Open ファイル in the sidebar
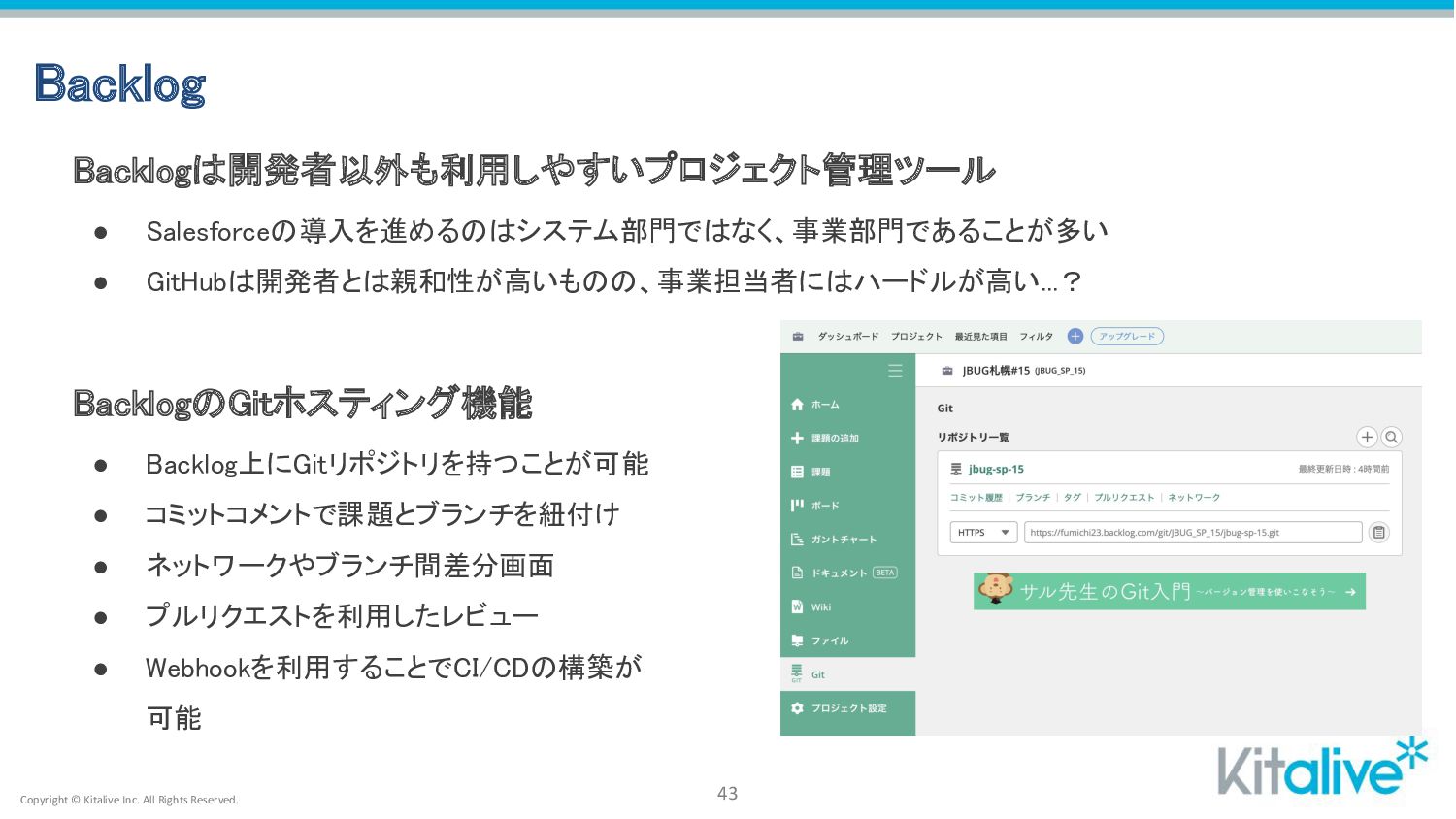This screenshot has width=1456, height=819. pos(848,641)
